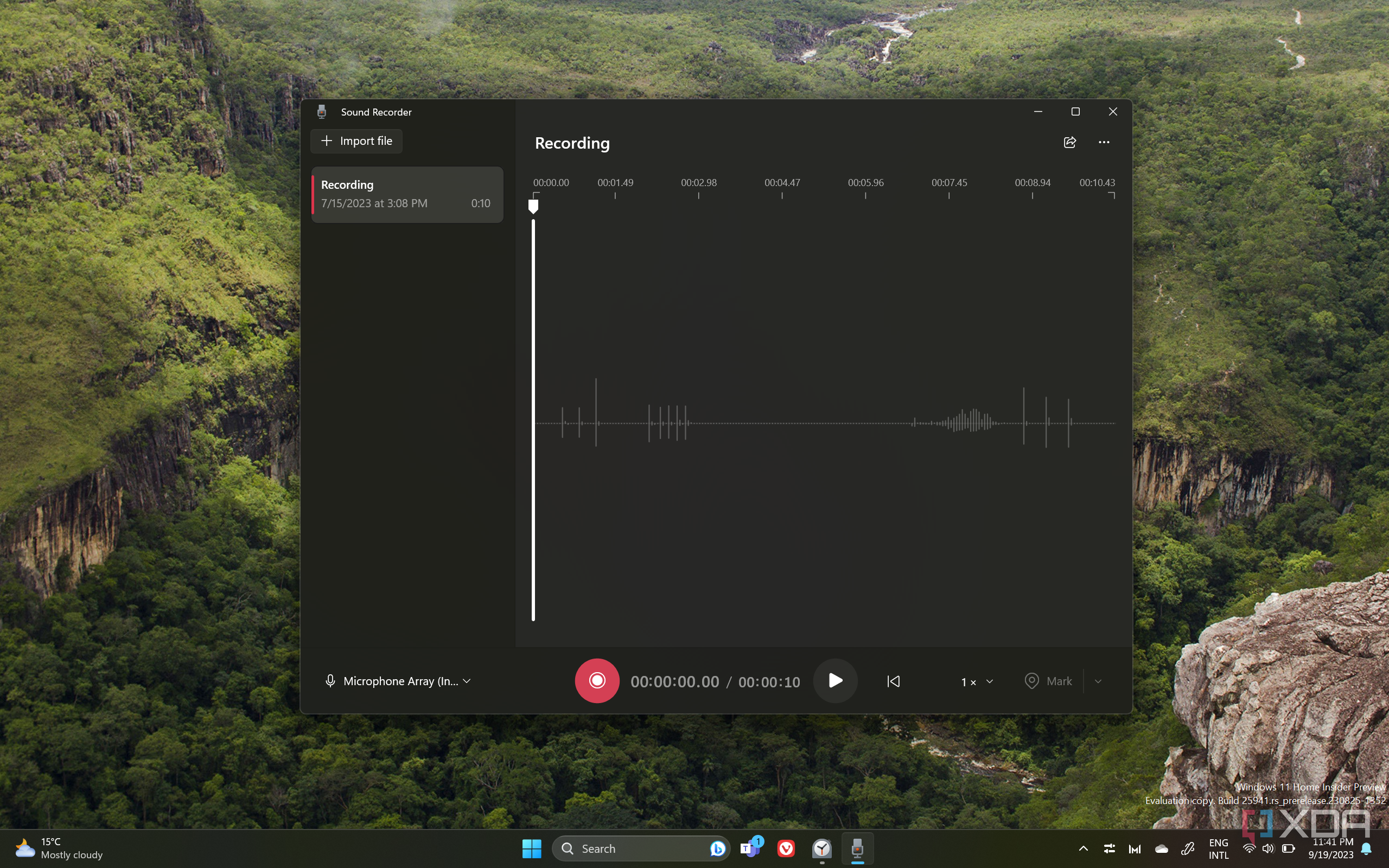Open the OneDrive cloud tray icon
Image resolution: width=1389 pixels, height=868 pixels.
(1161, 848)
